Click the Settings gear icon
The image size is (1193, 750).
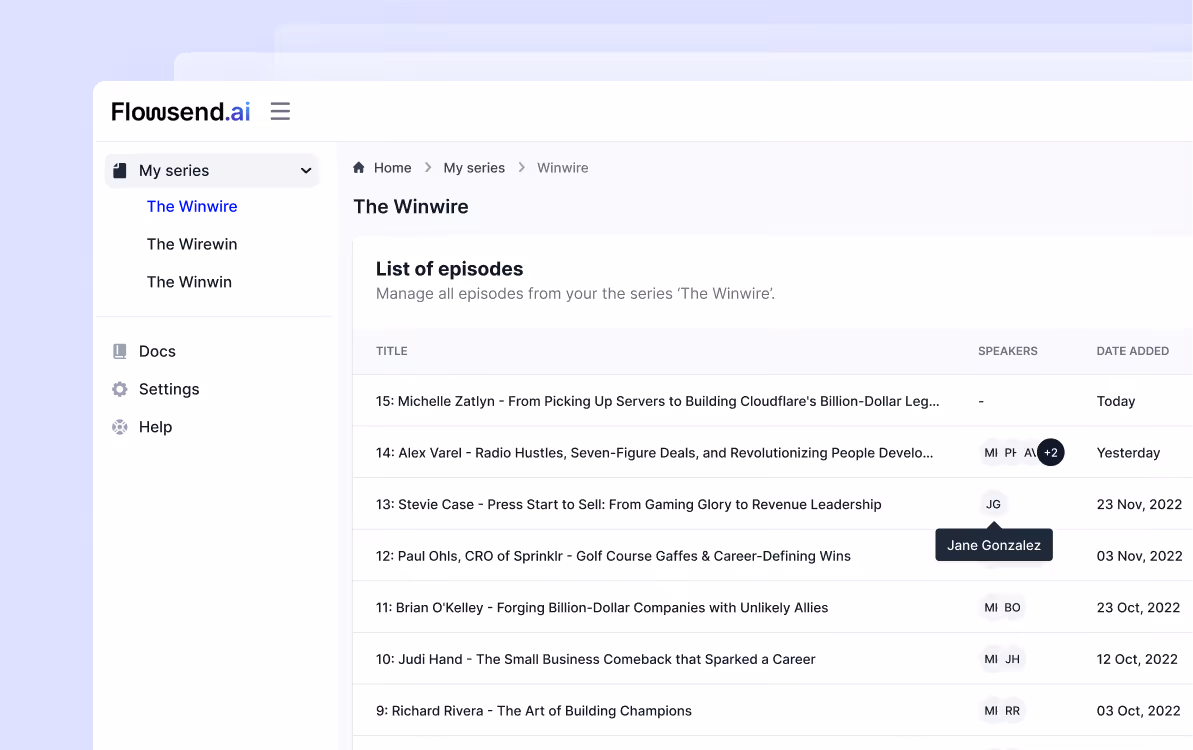click(119, 389)
